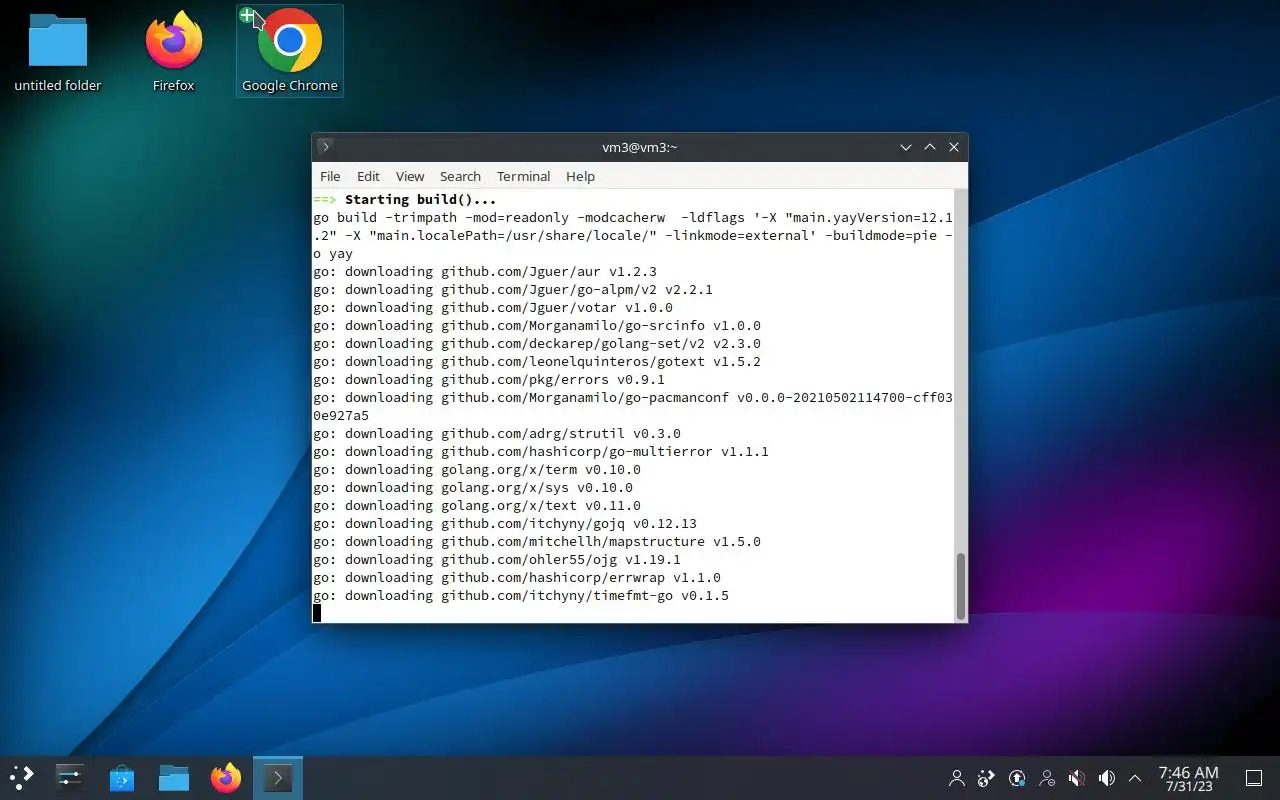Click the itchyny/timefmt-go v0.1.5 line
Screen dimensions: 1280x800
(521, 595)
